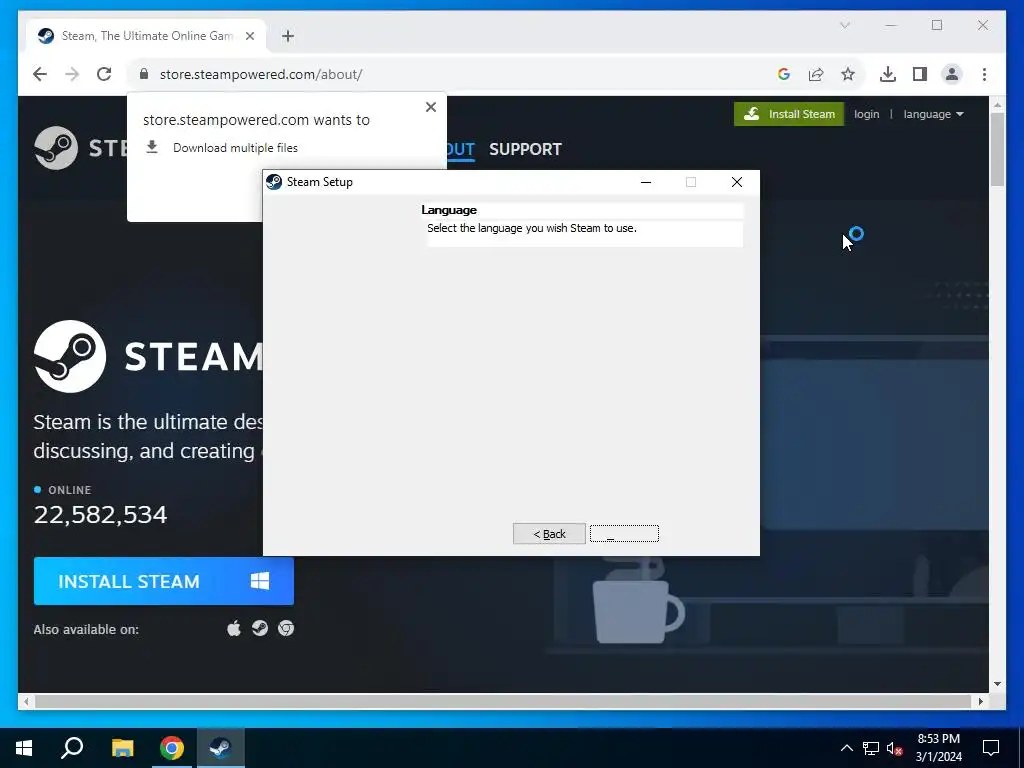Viewport: 1024px width, 768px height.
Task: Open Chrome profile avatar
Action: point(952,74)
